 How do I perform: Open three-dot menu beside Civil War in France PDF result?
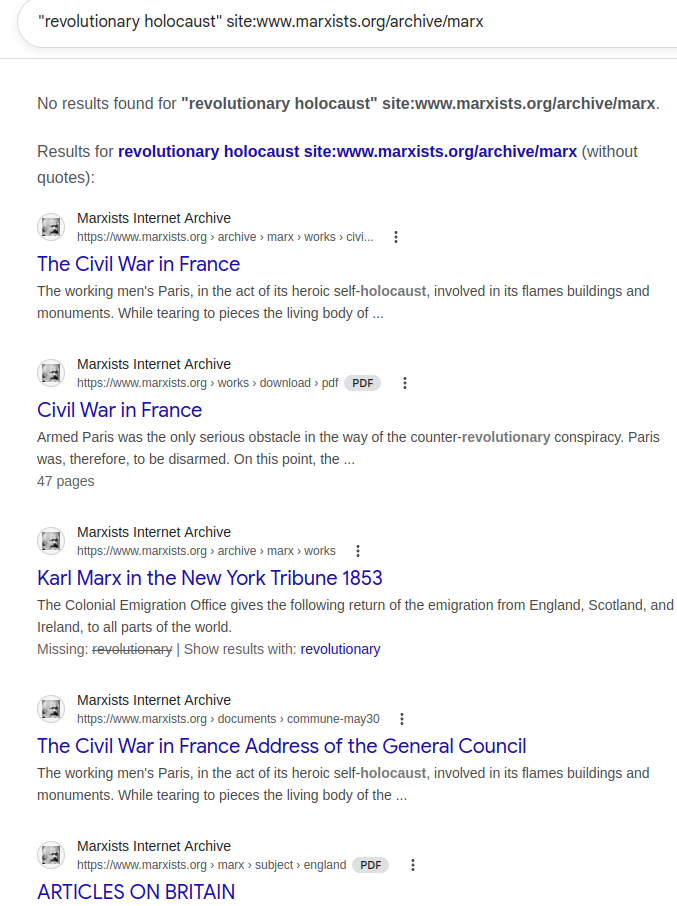tap(405, 383)
